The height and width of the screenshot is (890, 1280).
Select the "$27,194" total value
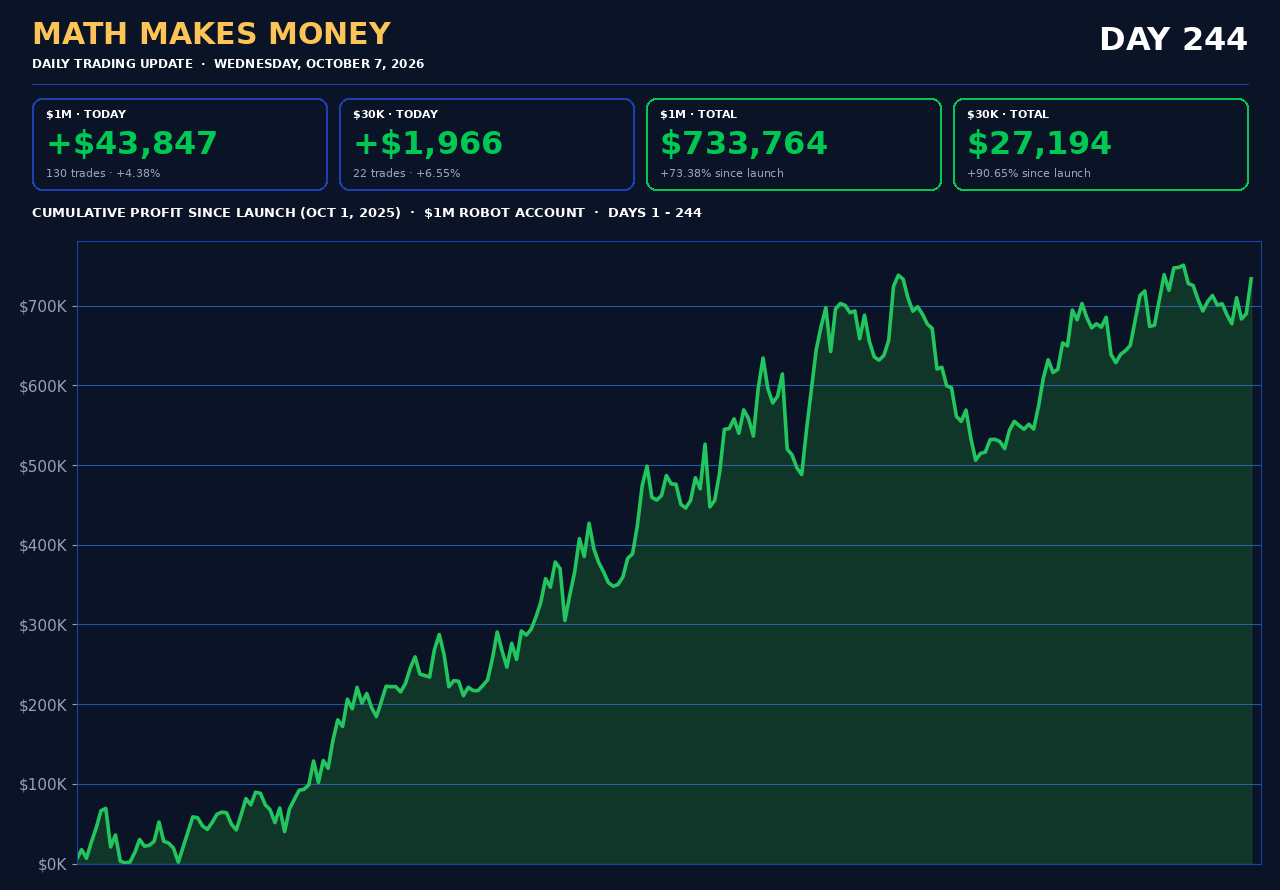coord(1039,144)
